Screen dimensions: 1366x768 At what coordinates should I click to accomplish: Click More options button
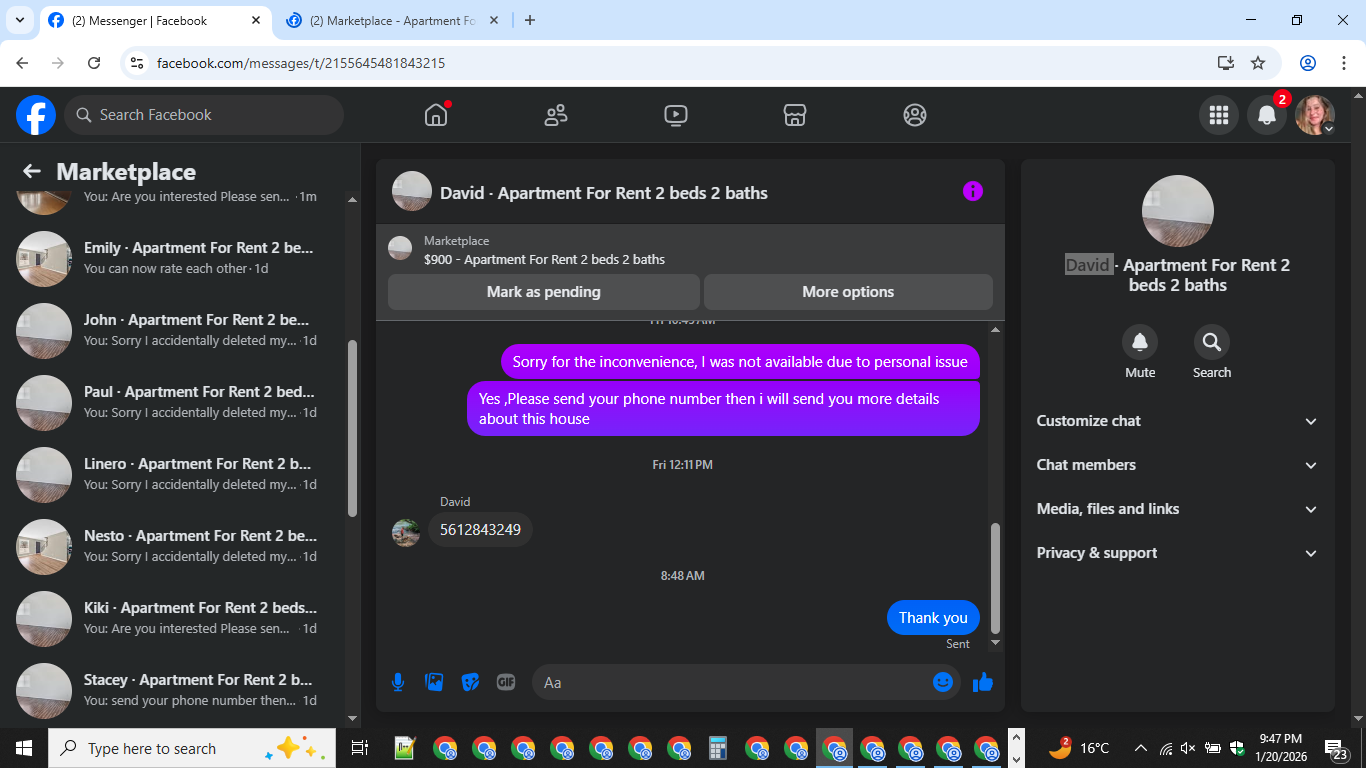click(x=848, y=292)
